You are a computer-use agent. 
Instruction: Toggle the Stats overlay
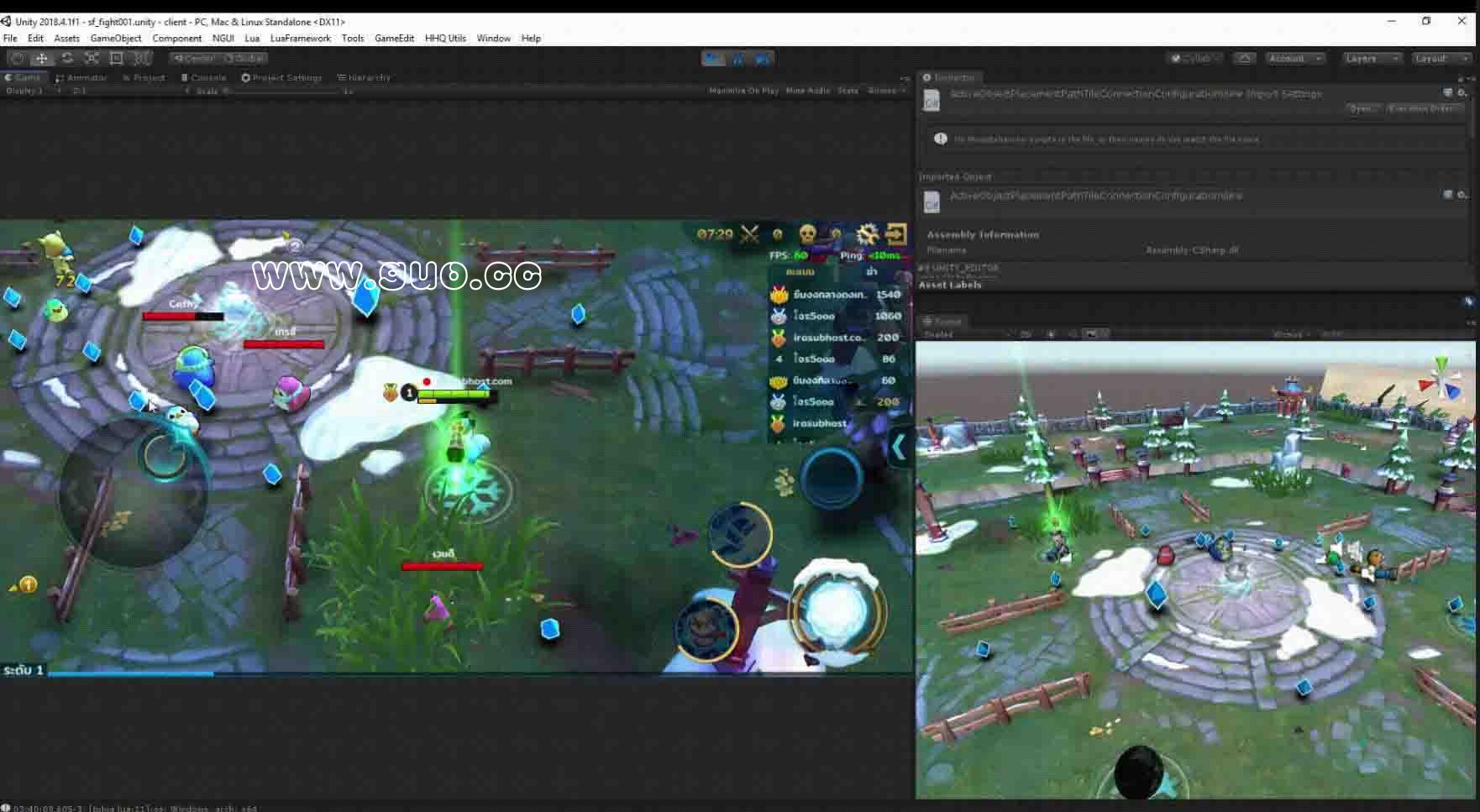848,91
